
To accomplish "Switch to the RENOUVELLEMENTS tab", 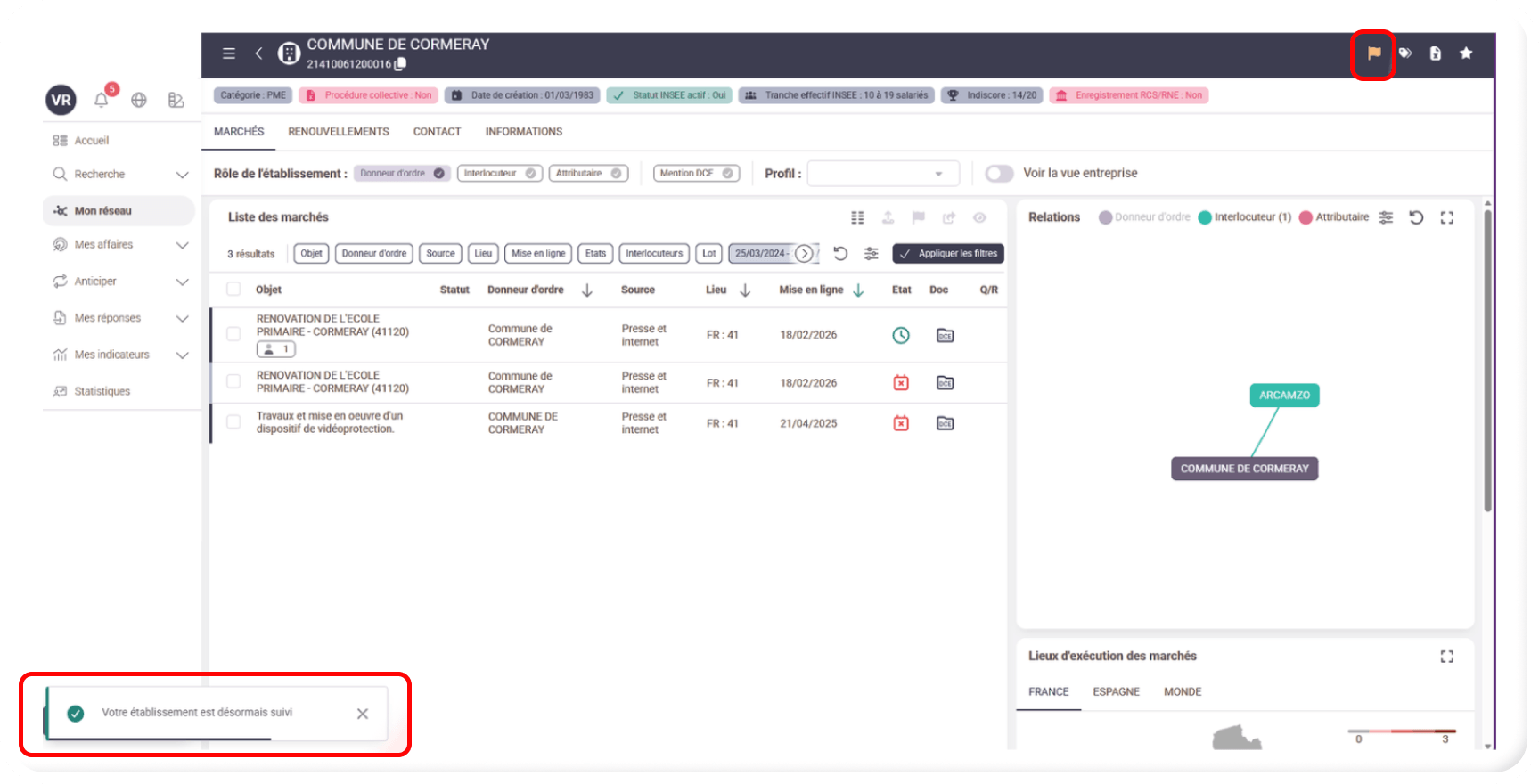I will [x=338, y=132].
